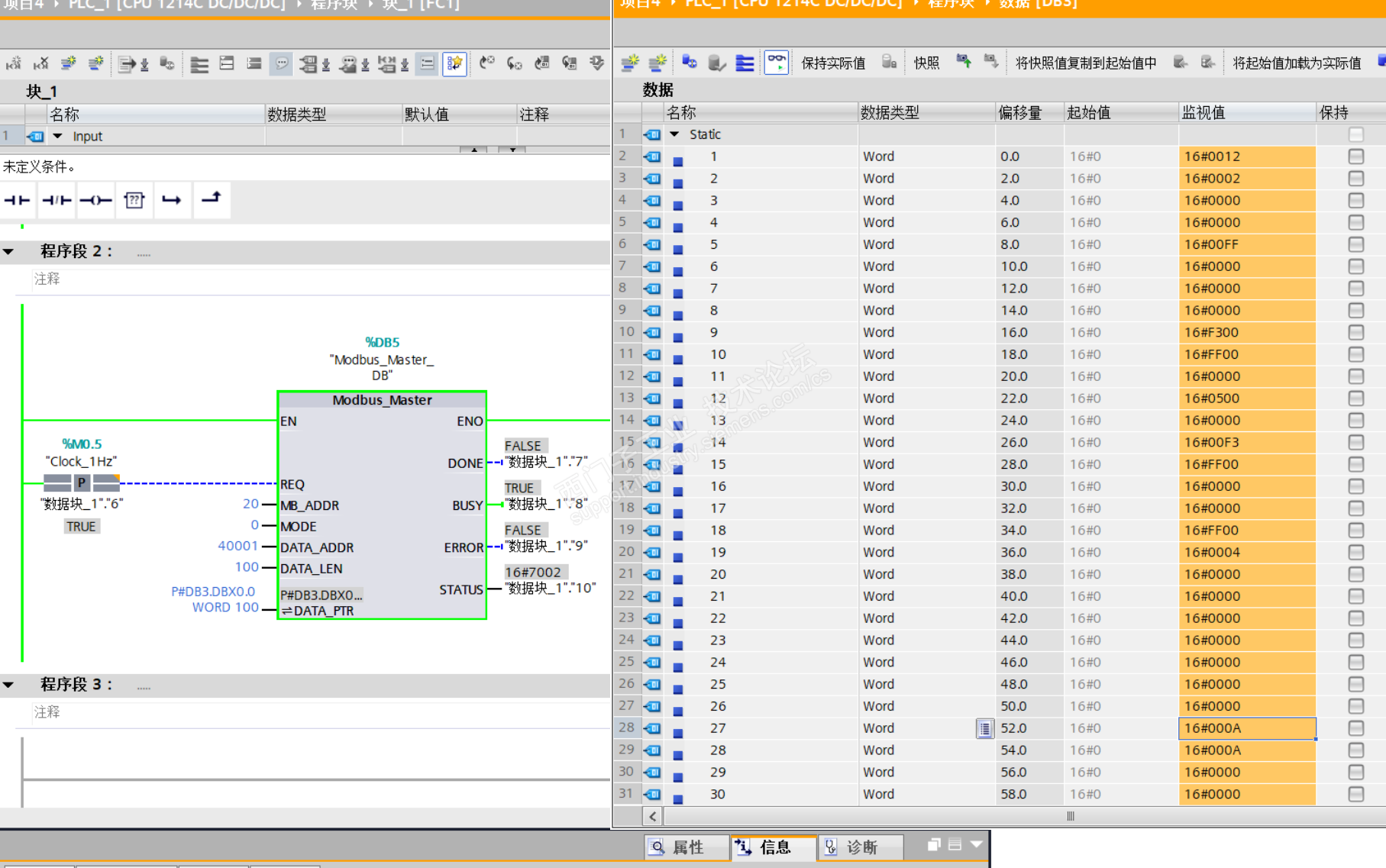Screen dimensions: 1386x868
Task: Click the close branch icon
Action: (211, 199)
